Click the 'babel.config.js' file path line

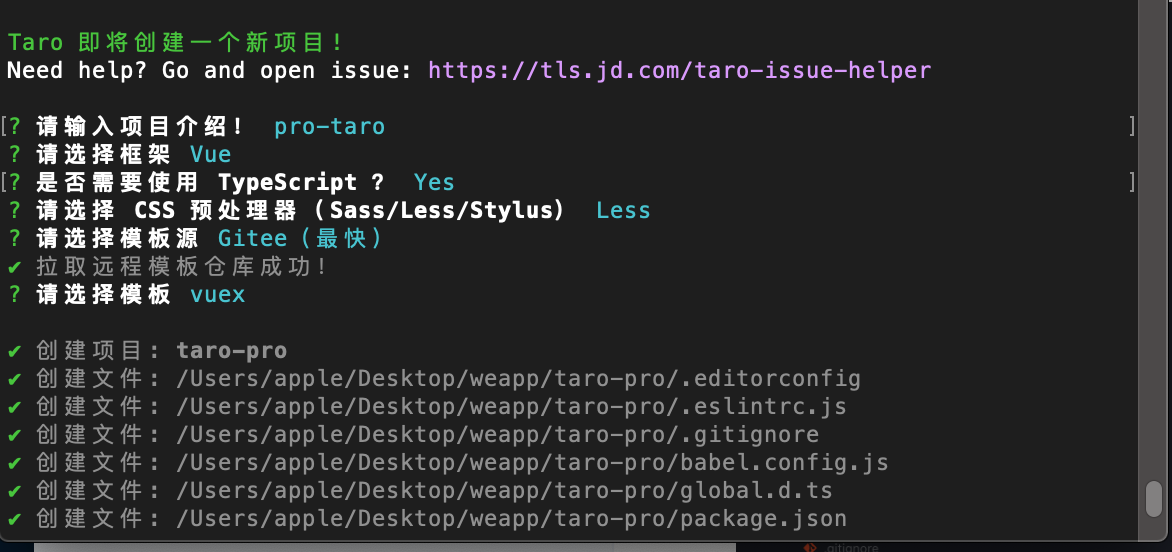tap(462, 463)
